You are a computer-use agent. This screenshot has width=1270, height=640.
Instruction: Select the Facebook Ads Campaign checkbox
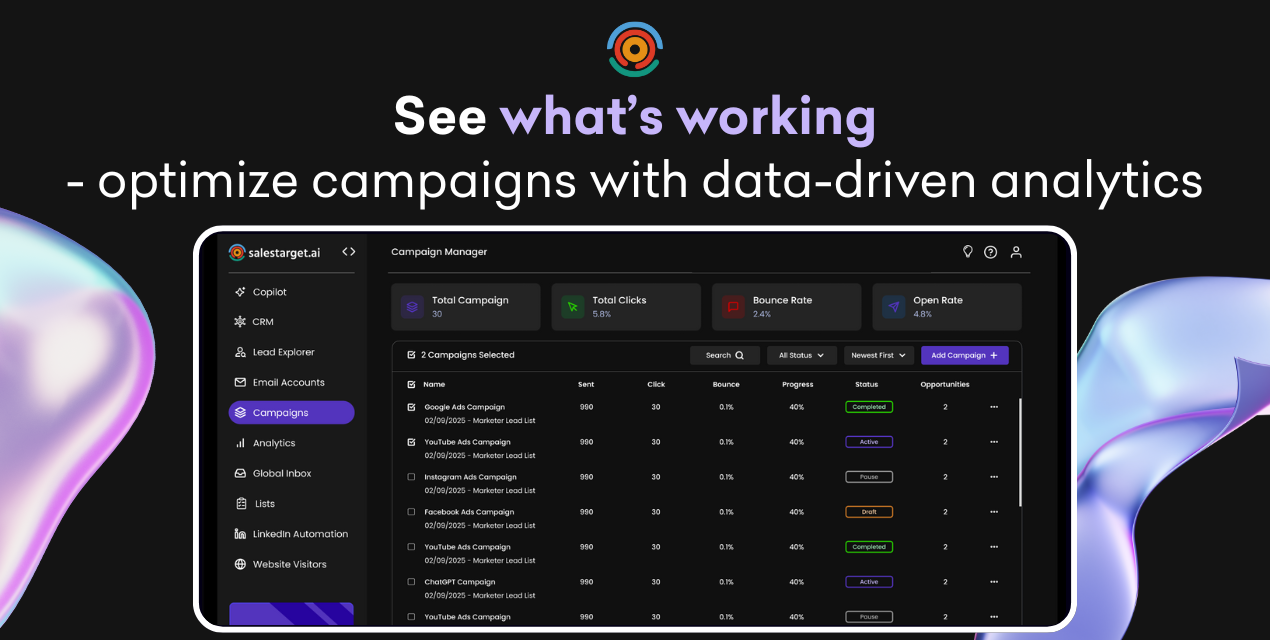(x=410, y=512)
